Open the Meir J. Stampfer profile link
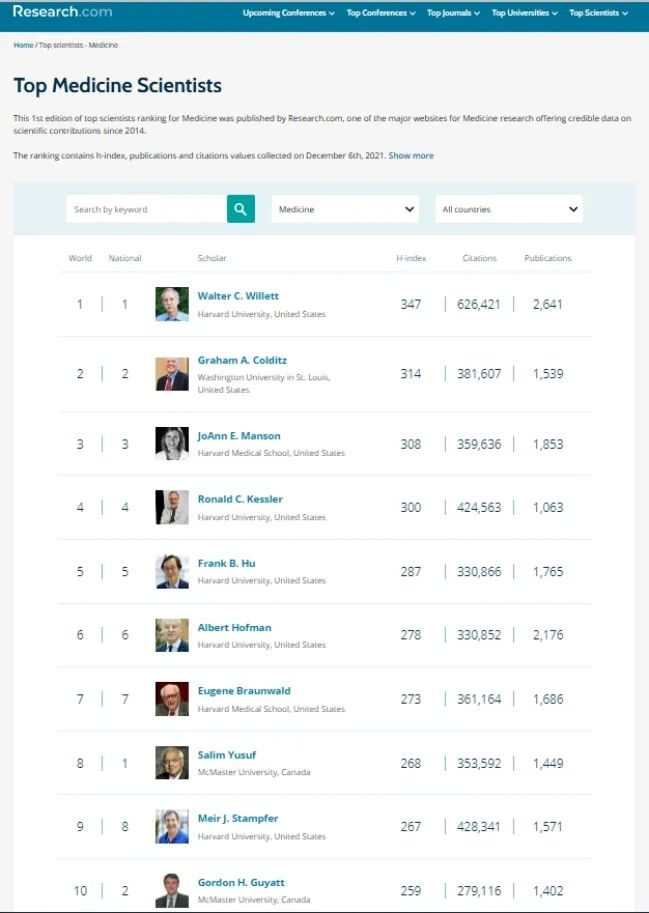Image resolution: width=649 pixels, height=913 pixels. coord(236,819)
